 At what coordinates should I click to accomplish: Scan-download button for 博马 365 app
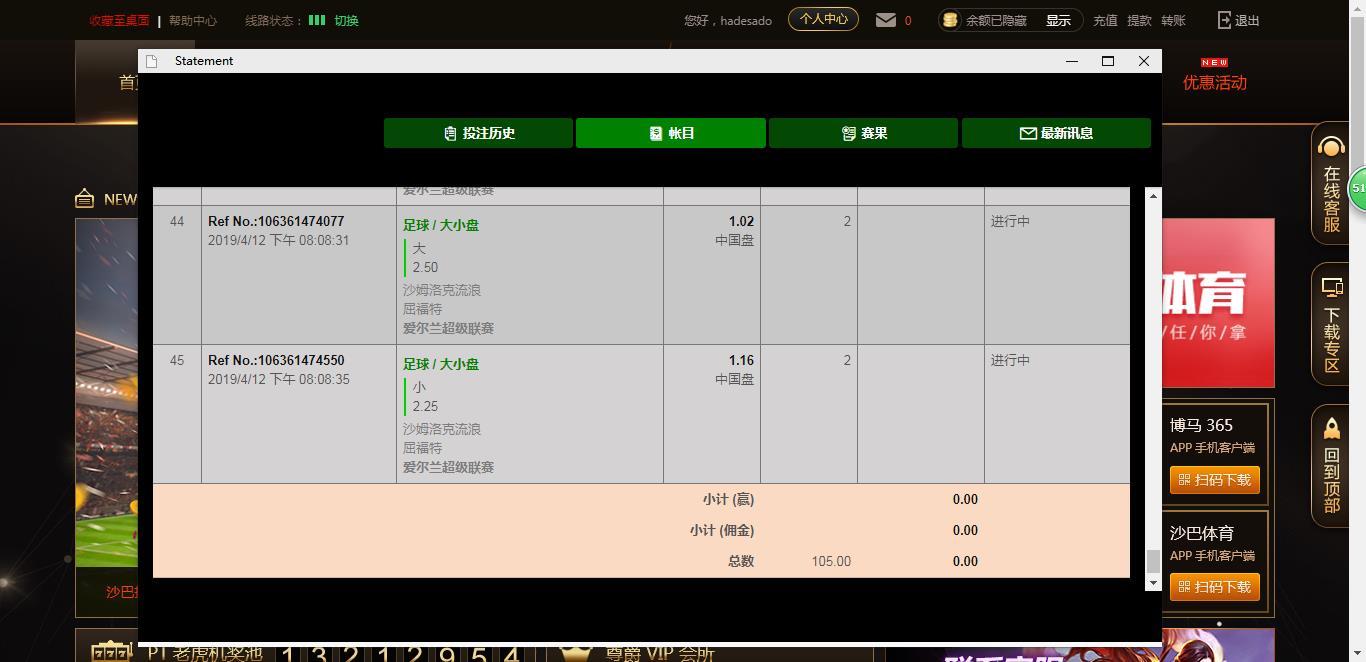click(1214, 479)
